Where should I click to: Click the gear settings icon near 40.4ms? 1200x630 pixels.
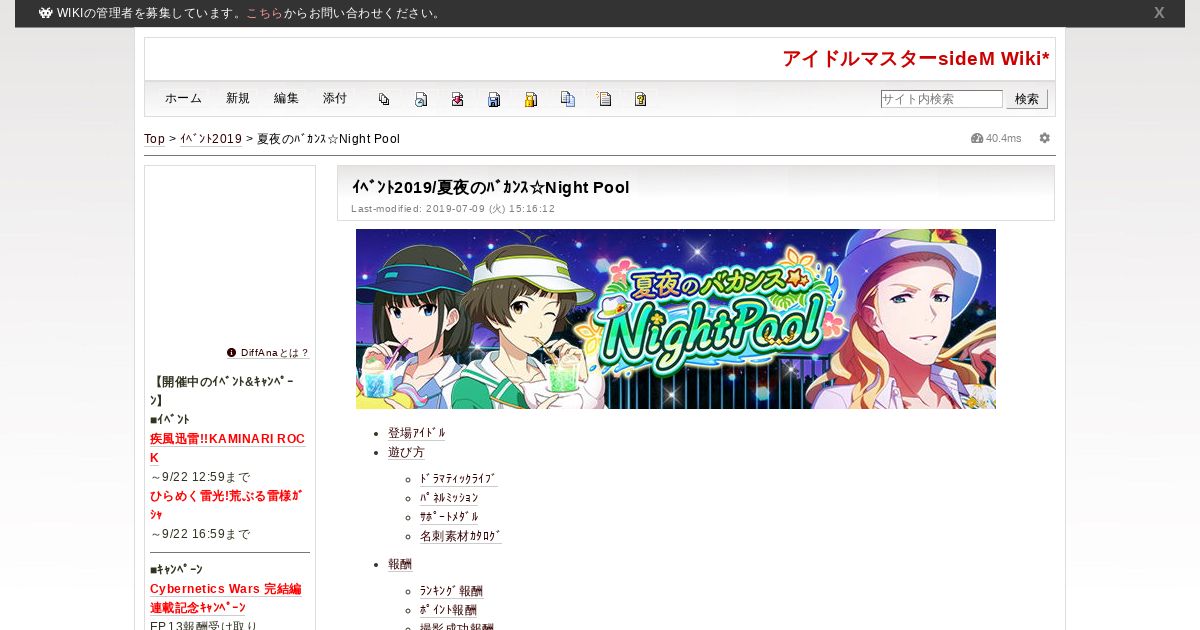tap(1045, 138)
